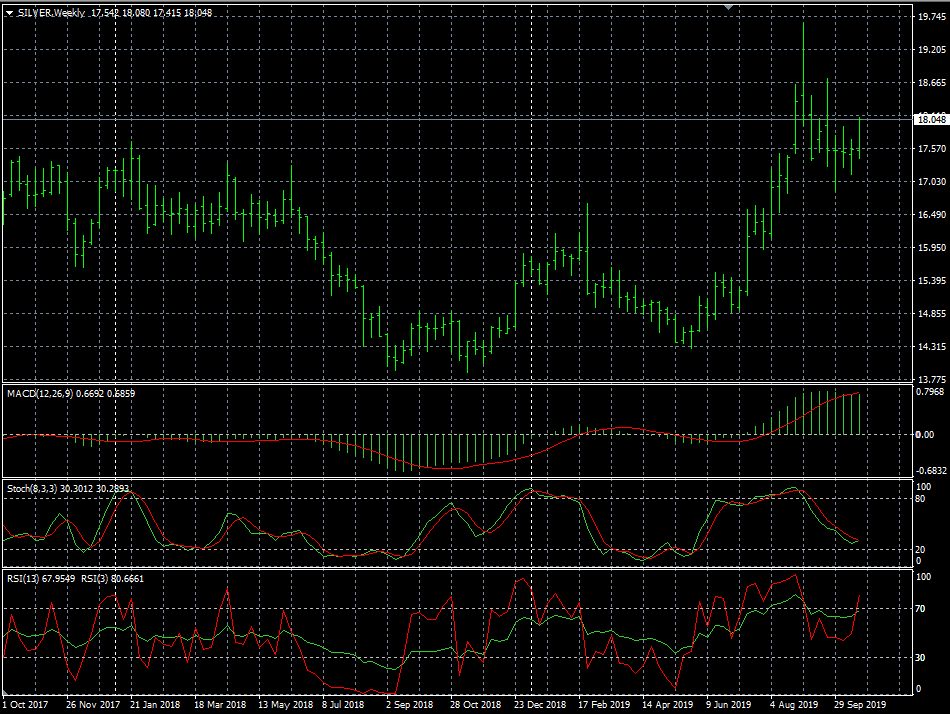Click the 13.775 price scale label

[x=931, y=380]
